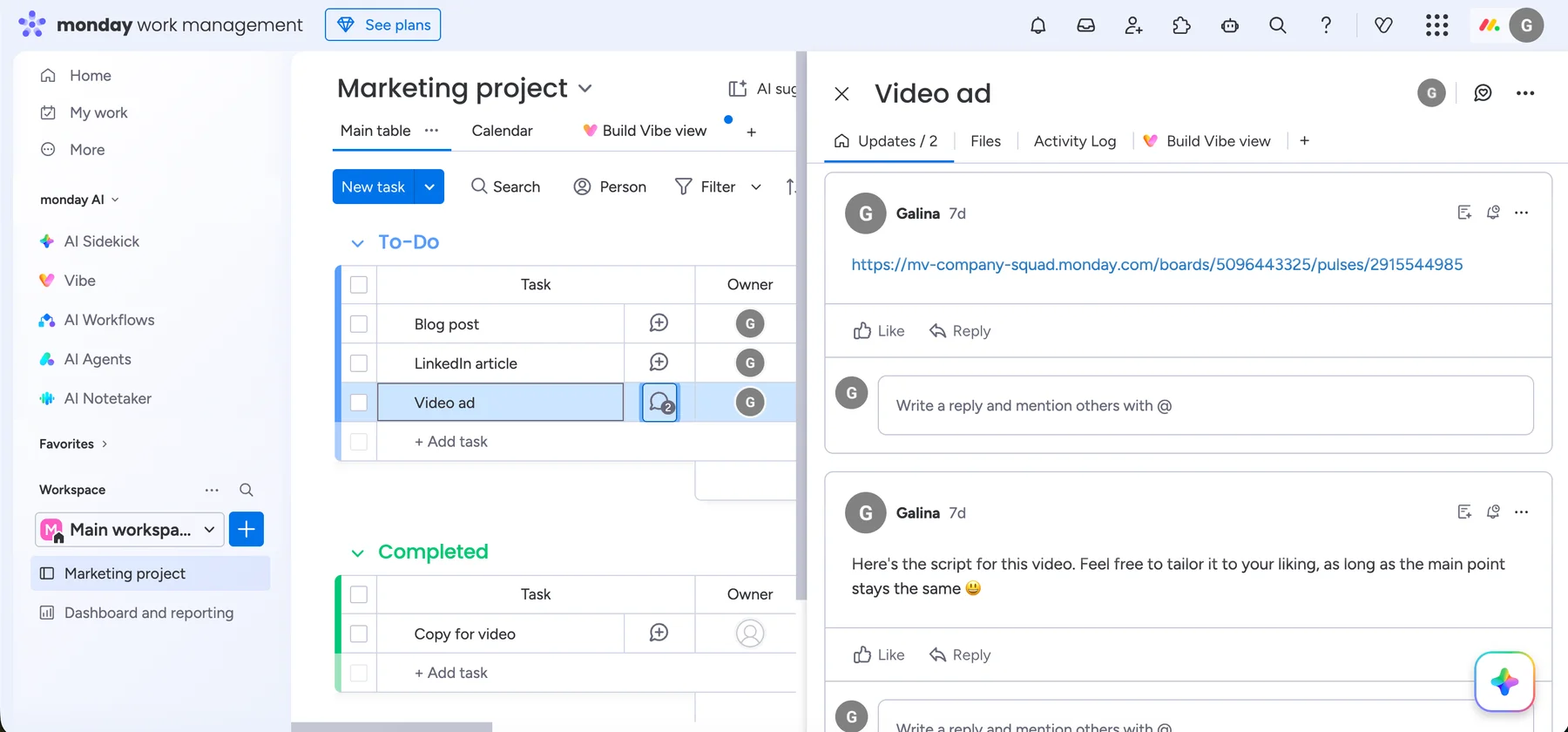Collapse the Completed group

coord(357,552)
